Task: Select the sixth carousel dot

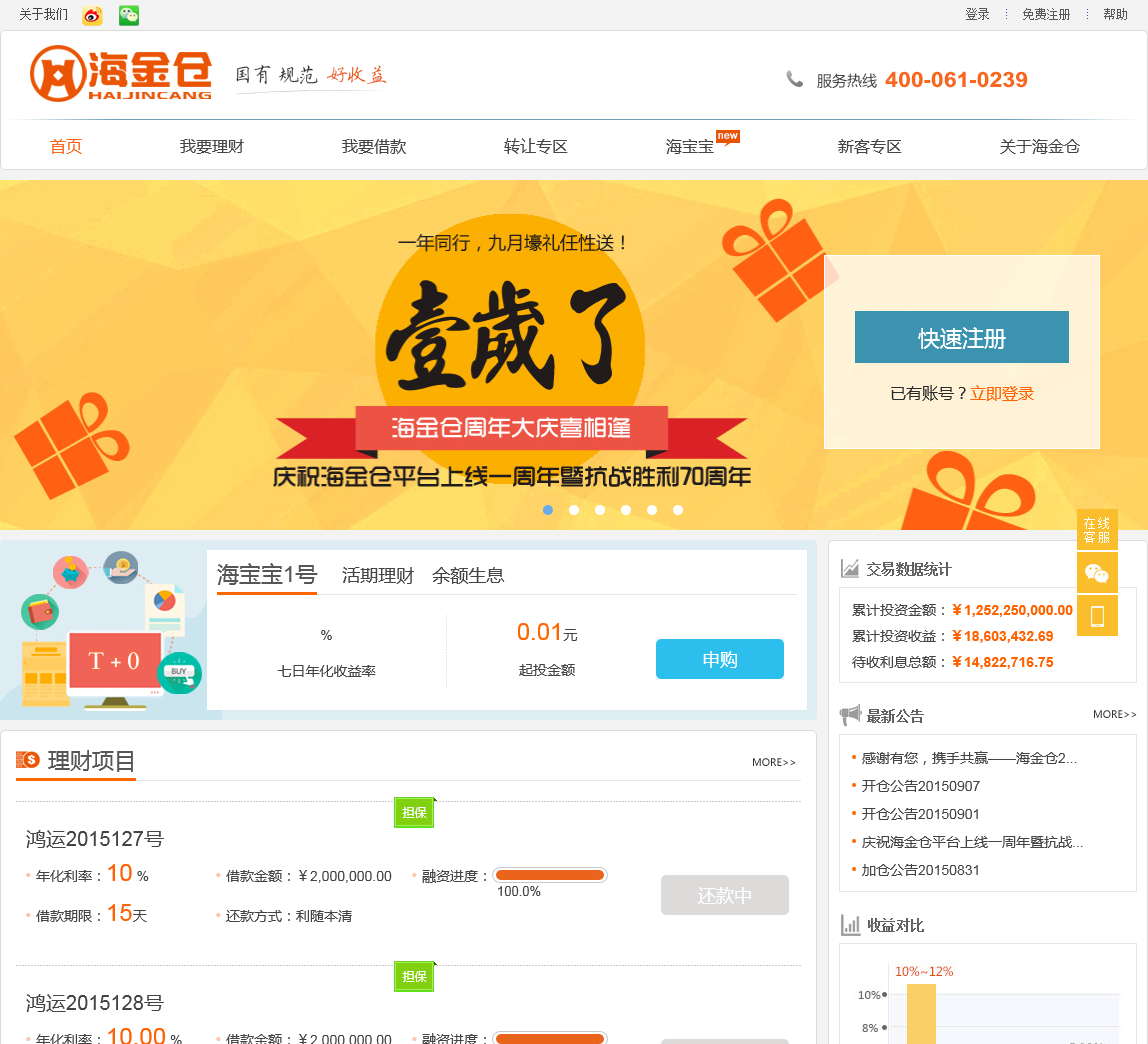Action: [678, 510]
